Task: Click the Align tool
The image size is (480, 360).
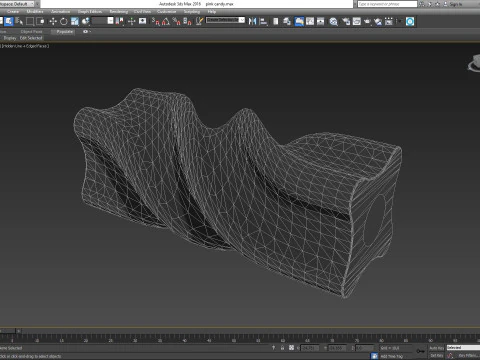Action: 263,22
